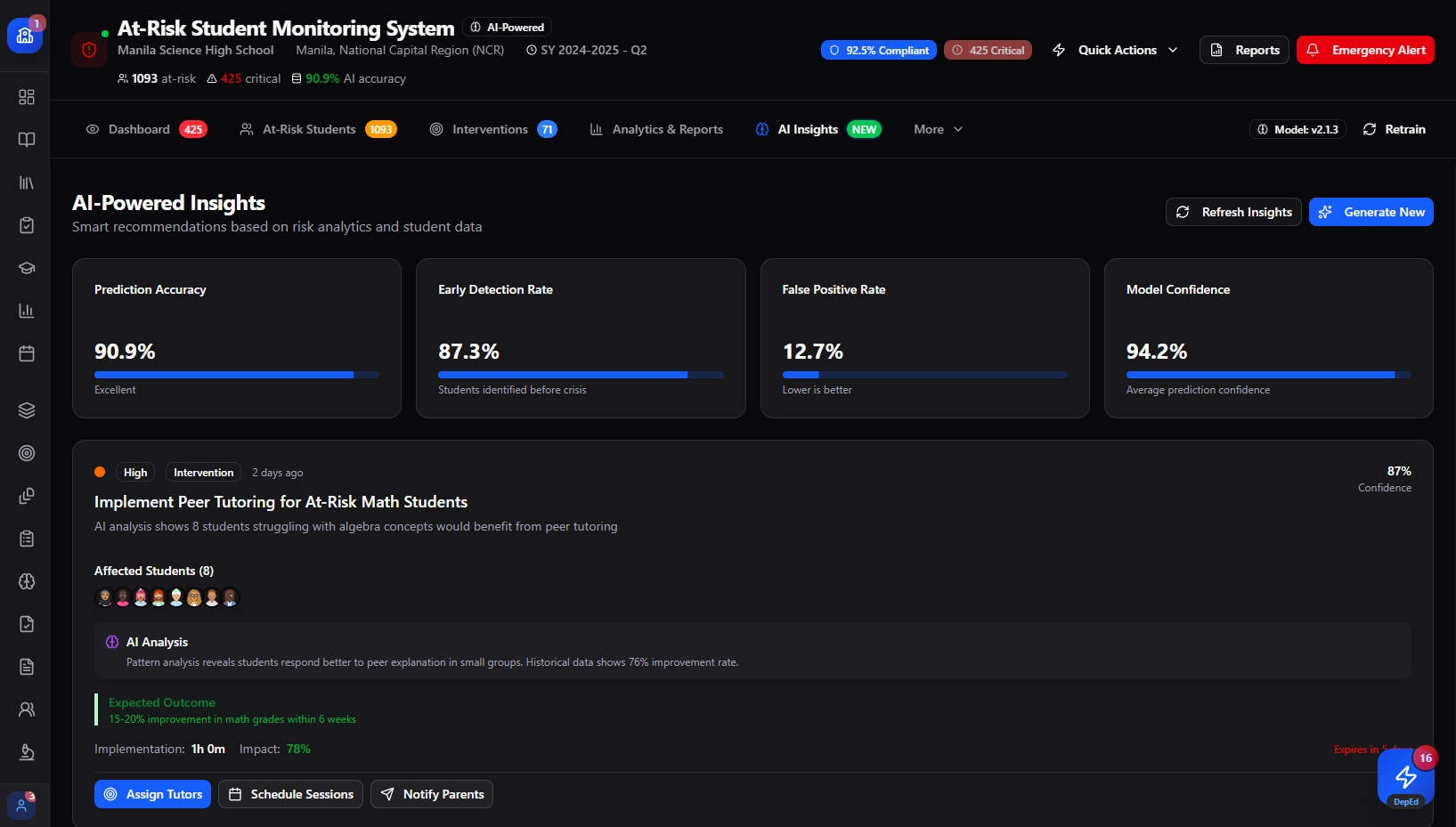Open the Model v2.1.3 version selector

pos(1297,129)
